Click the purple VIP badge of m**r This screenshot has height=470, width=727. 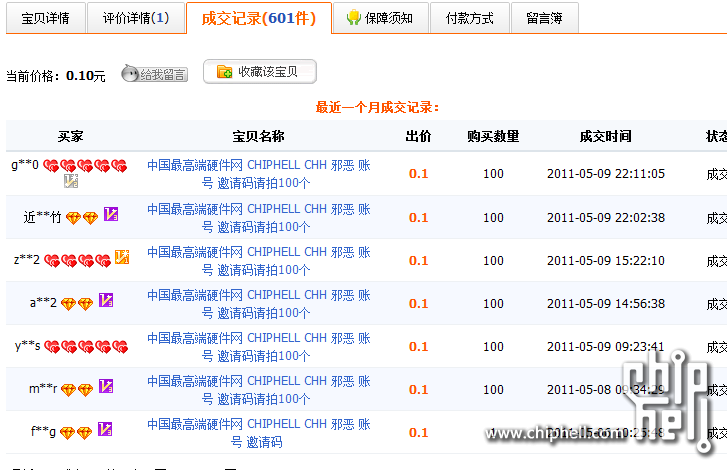(106, 386)
